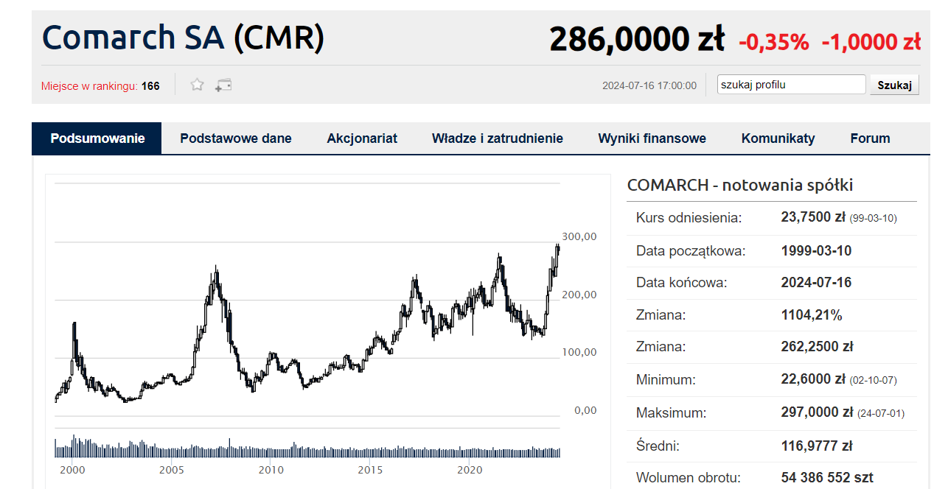The height and width of the screenshot is (489, 948).
Task: Select current price 286,0000 zł
Action: [637, 39]
